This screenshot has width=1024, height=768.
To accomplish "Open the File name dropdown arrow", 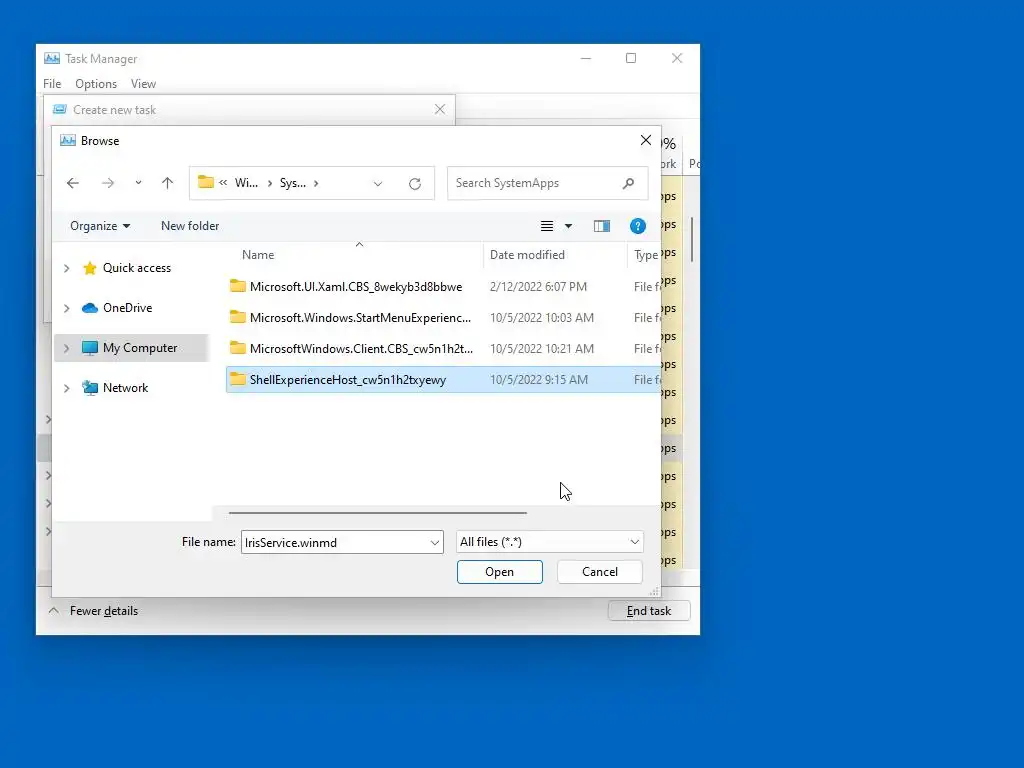I will coord(435,543).
